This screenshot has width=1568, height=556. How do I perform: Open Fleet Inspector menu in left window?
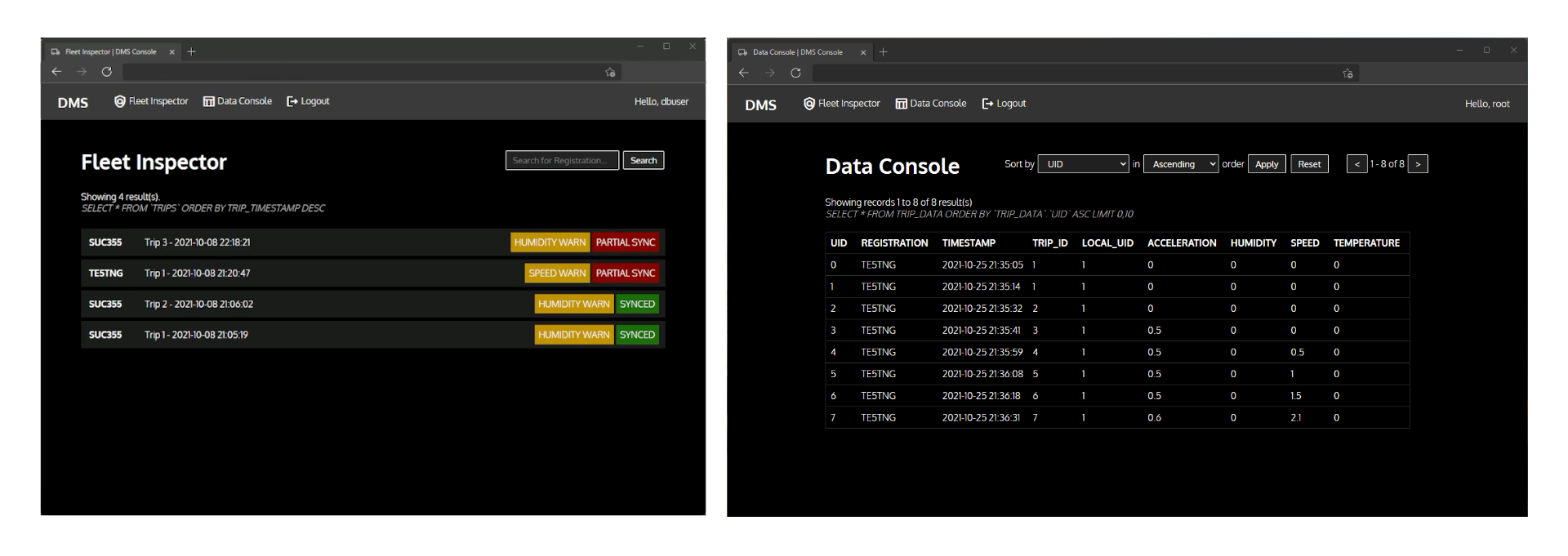[151, 101]
